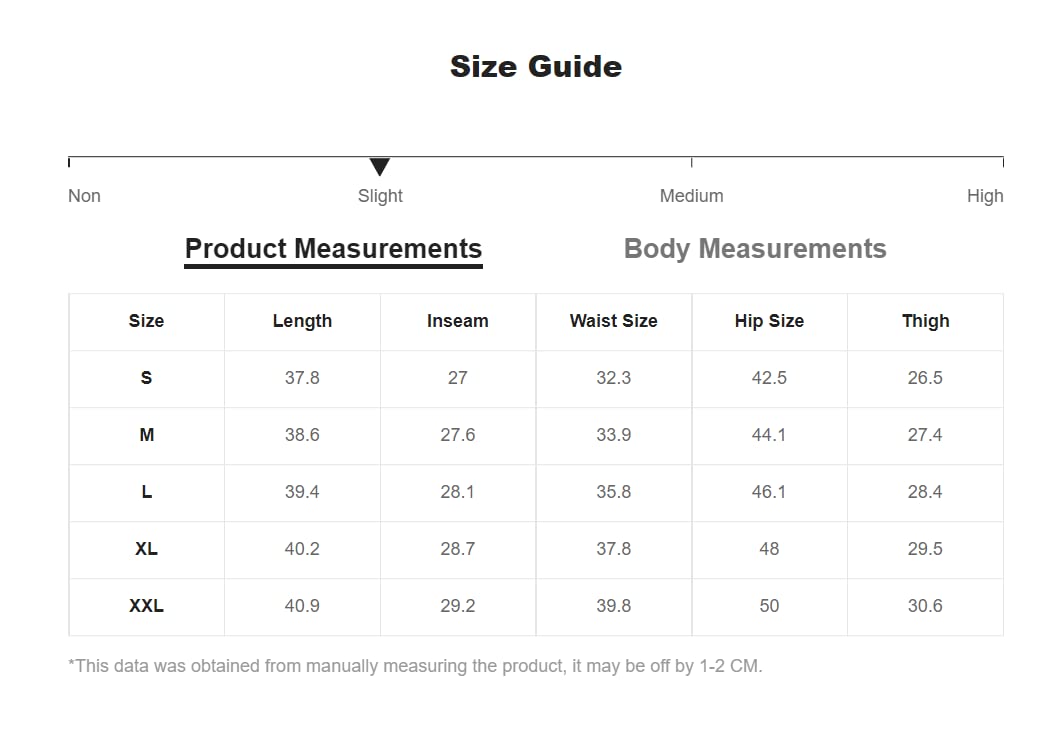Select the S size row label
Image resolution: width=1043 pixels, height=744 pixels.
[146, 378]
